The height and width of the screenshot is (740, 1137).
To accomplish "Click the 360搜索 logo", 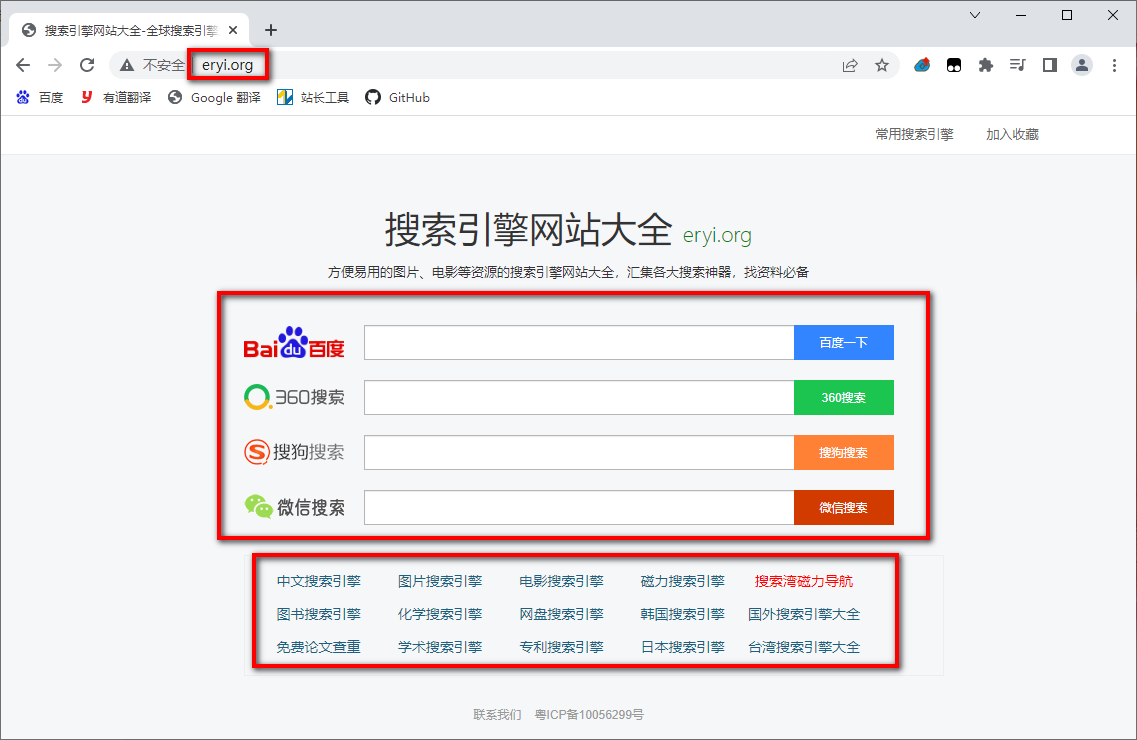I will click(x=294, y=397).
